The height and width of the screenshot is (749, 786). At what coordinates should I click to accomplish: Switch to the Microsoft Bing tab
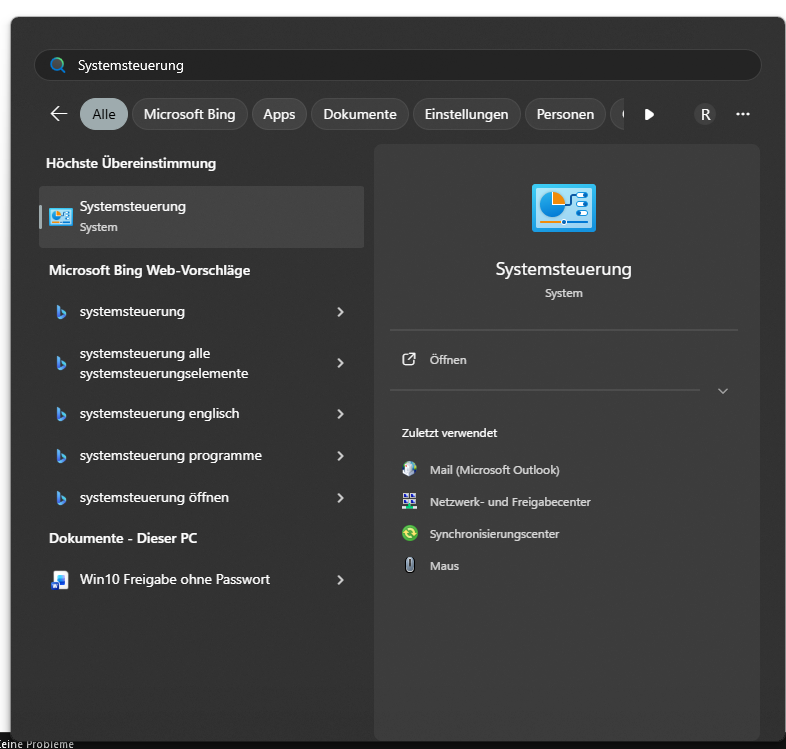tap(189, 114)
